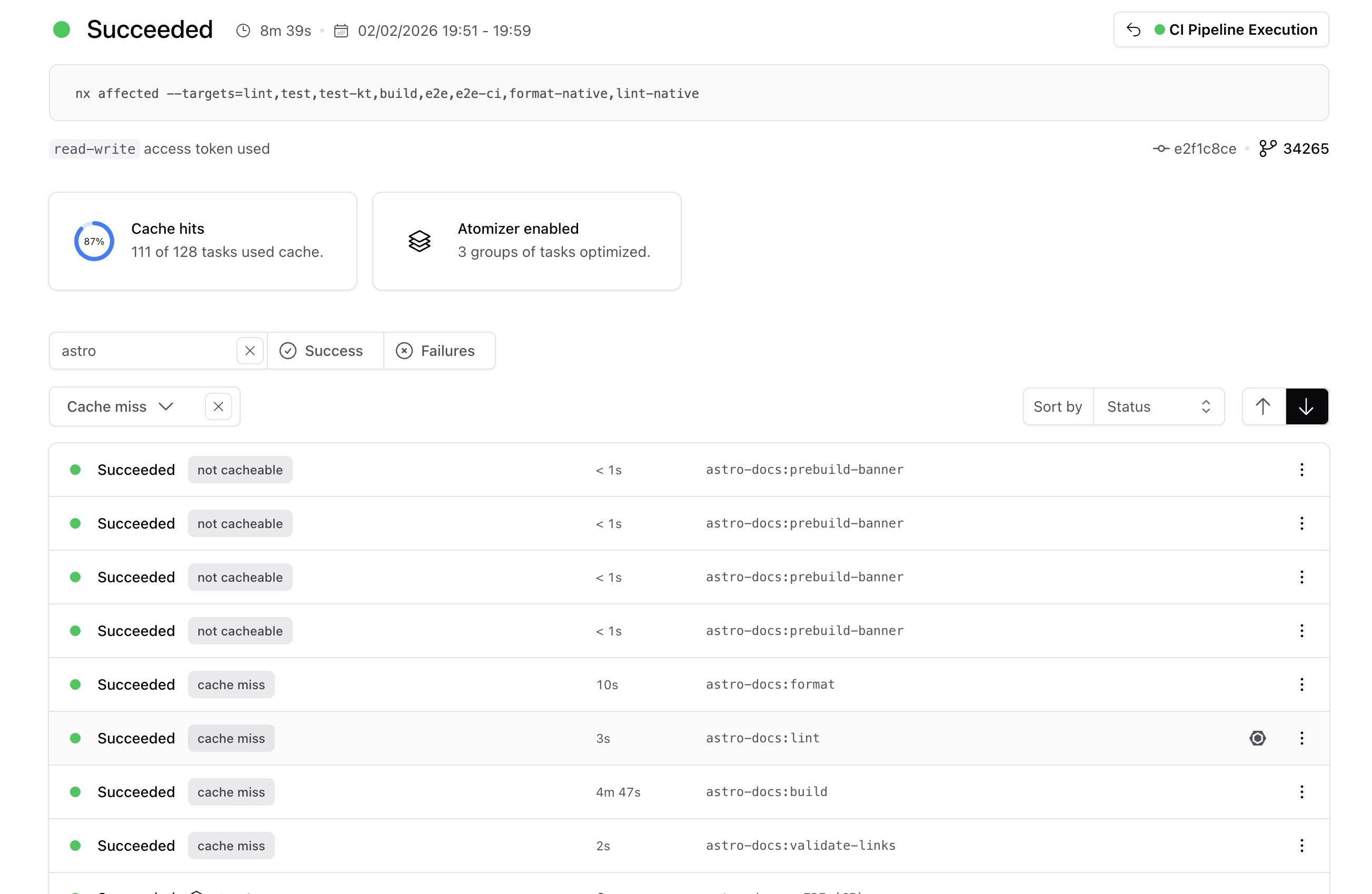The width and height of the screenshot is (1372, 894).
Task: Open the options menu on the astro-docs:build row
Action: point(1301,792)
